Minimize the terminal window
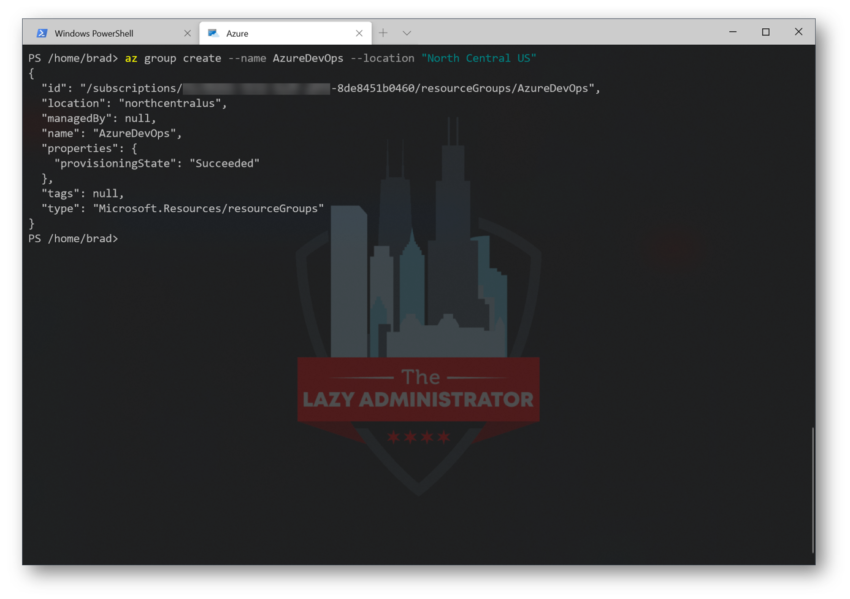This screenshot has height=599, width=850. pos(733,32)
